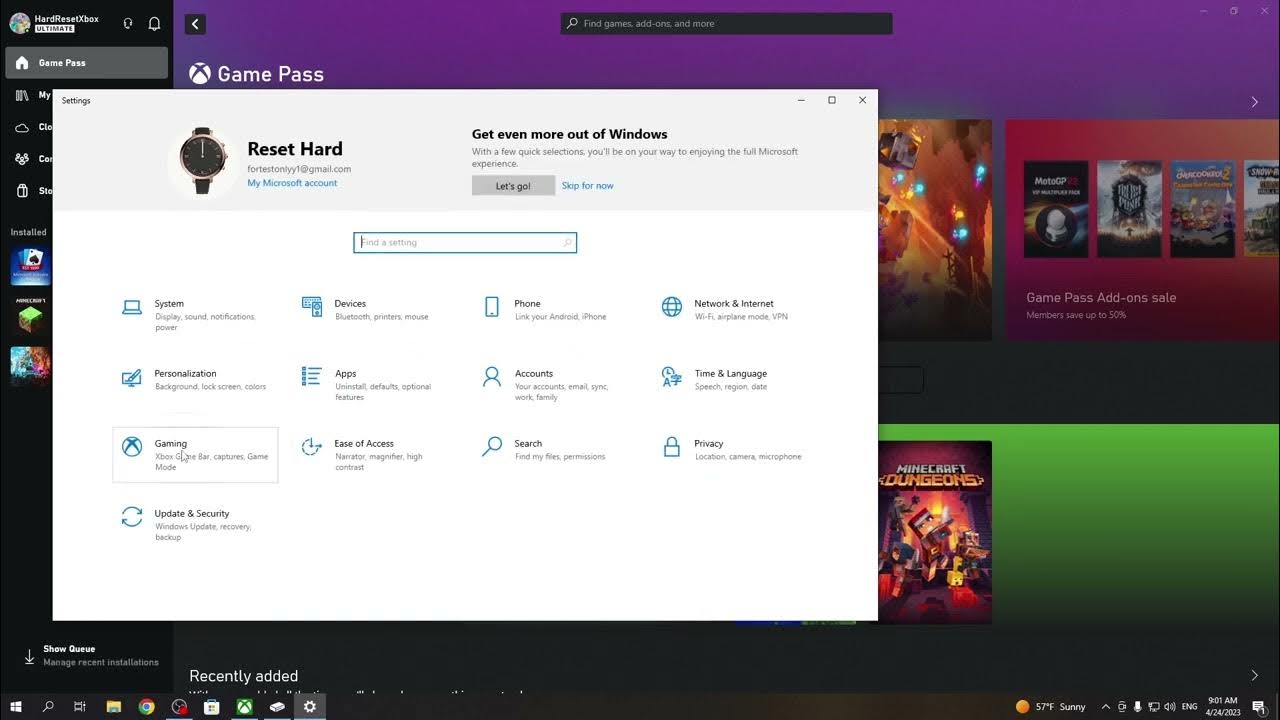
Task: Click the Xbox notifications bell icon
Action: point(154,23)
